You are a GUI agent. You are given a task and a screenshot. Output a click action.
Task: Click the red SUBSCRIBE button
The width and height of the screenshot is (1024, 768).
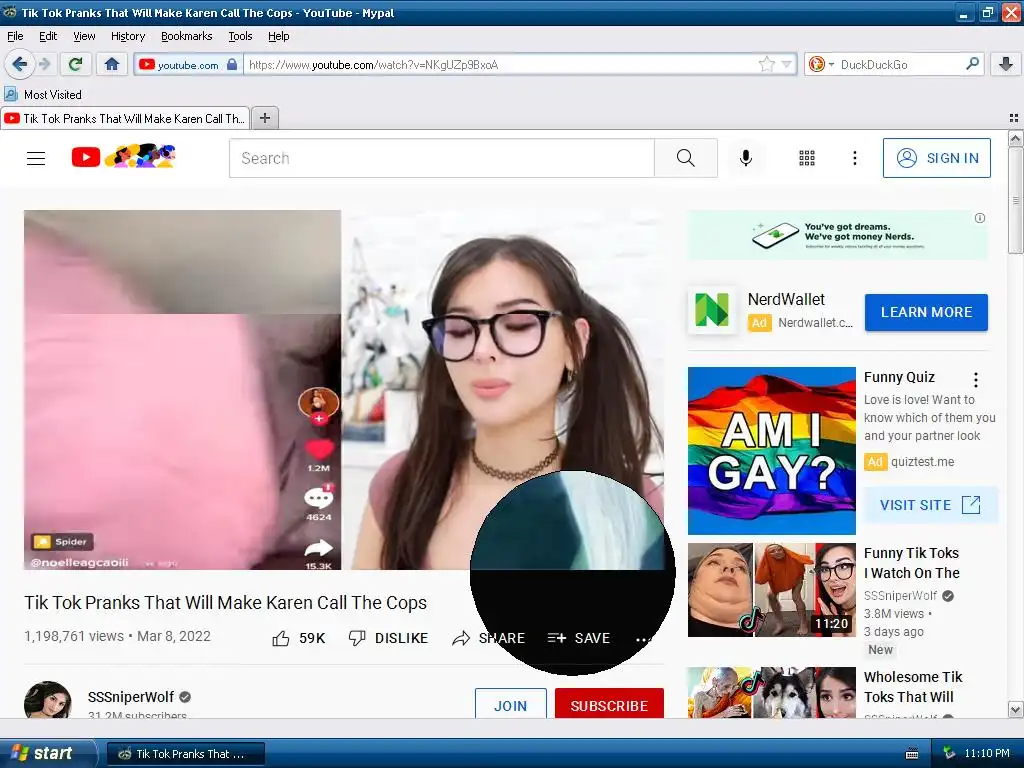609,704
